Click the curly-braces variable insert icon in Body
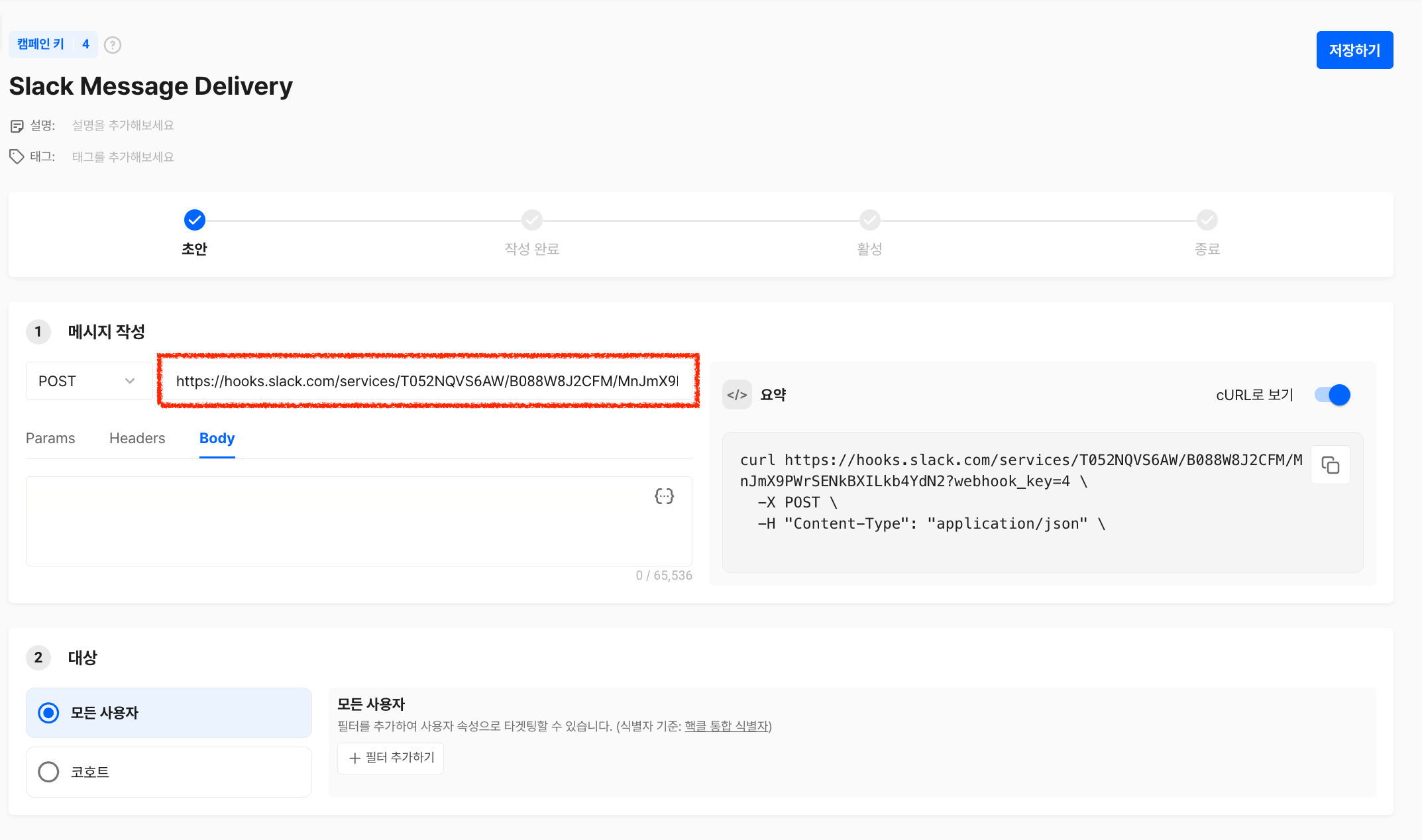Viewport: 1422px width, 840px height. click(x=664, y=496)
